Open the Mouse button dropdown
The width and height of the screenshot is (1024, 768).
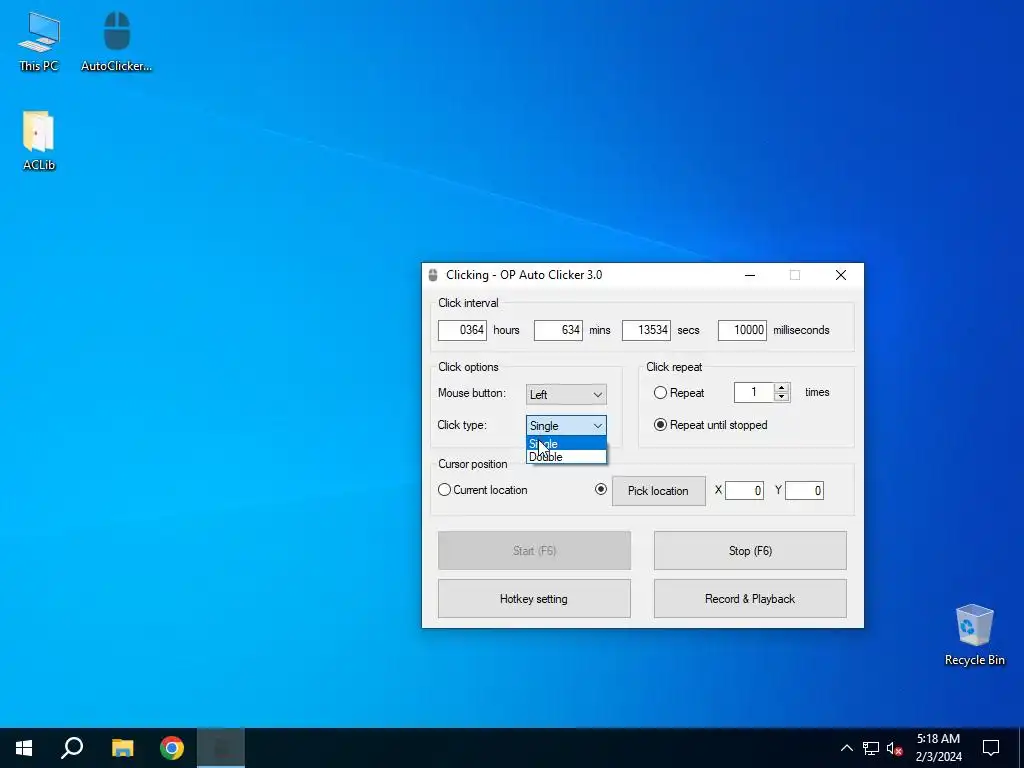566,394
